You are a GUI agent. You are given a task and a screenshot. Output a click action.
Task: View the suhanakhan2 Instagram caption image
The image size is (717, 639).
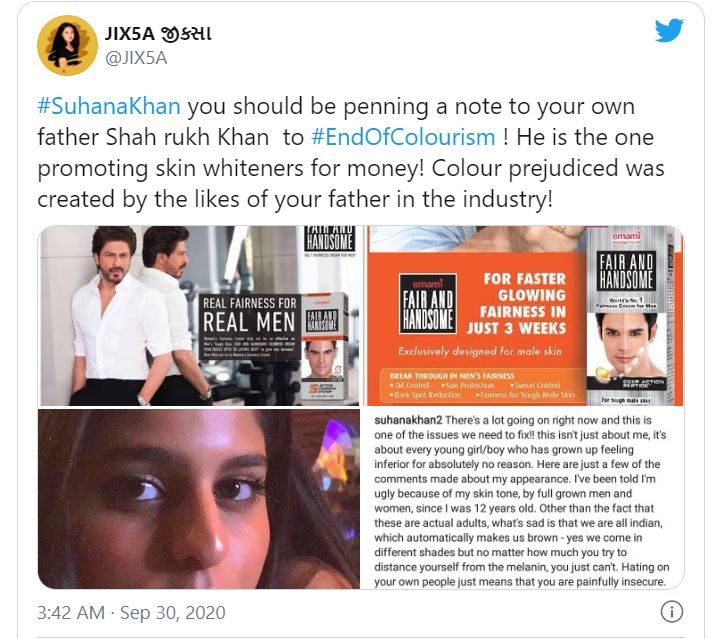(x=525, y=499)
